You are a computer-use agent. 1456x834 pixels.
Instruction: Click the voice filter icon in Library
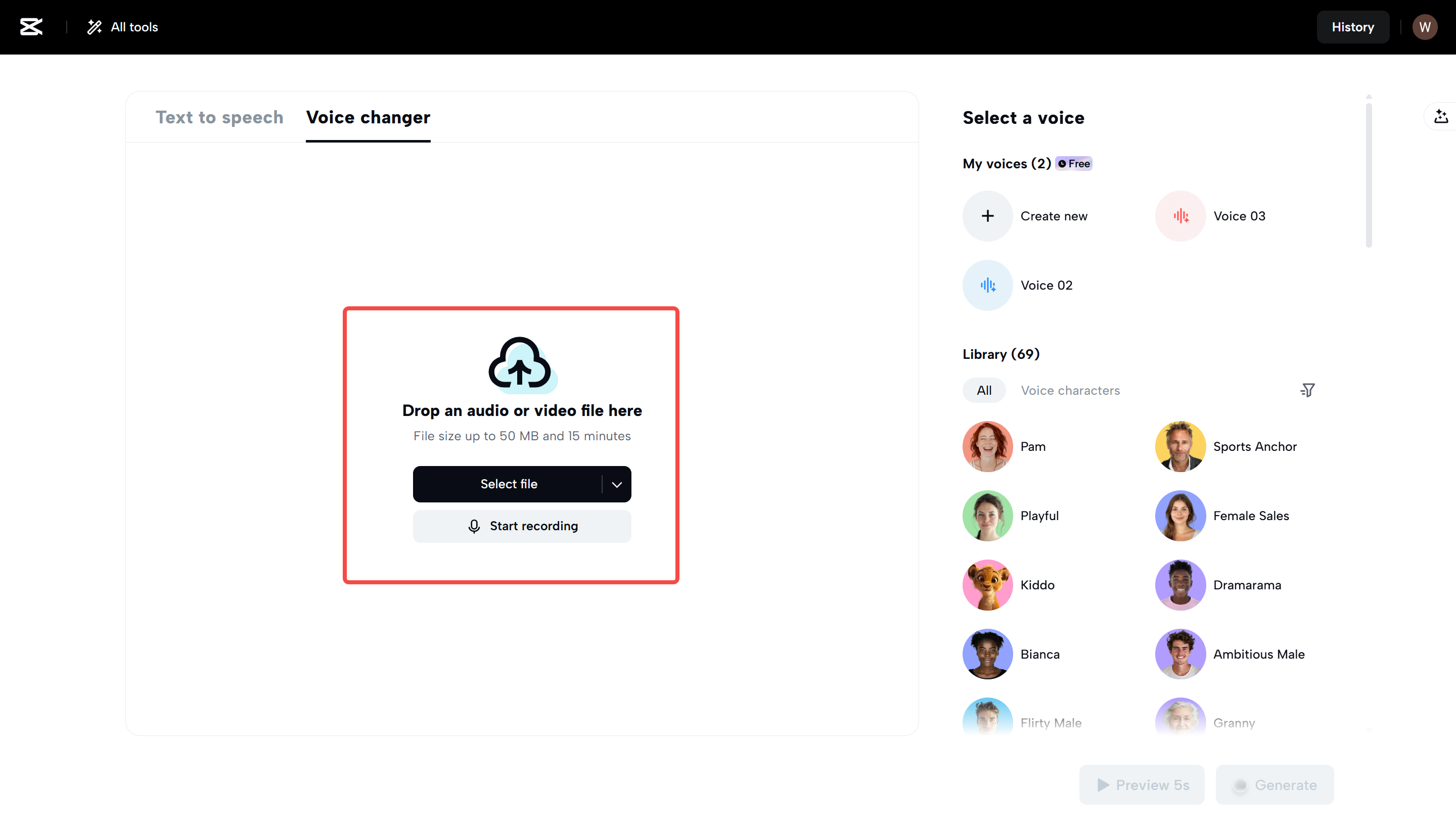[x=1307, y=390]
